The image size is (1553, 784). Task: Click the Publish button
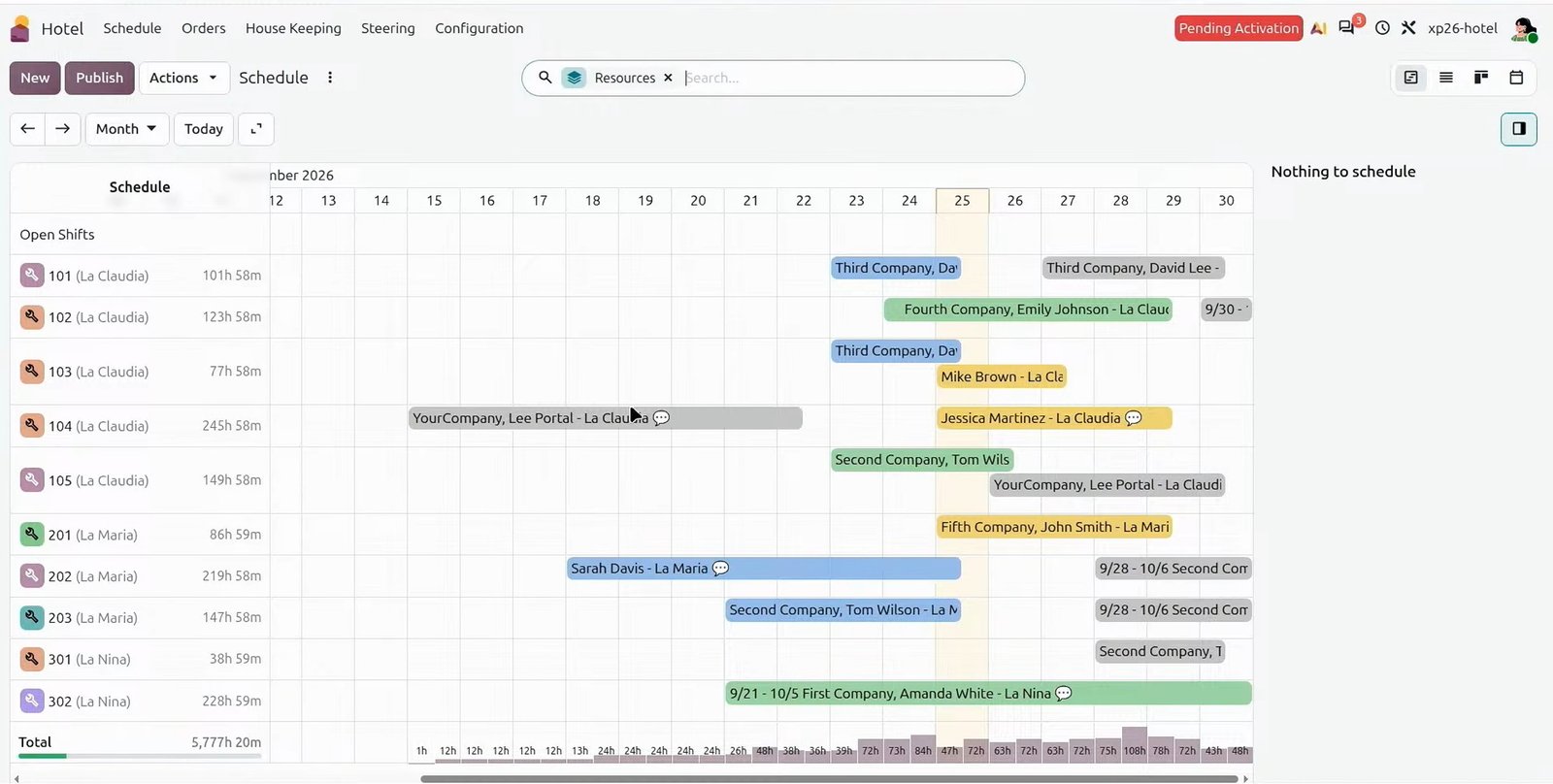pyautogui.click(x=100, y=78)
